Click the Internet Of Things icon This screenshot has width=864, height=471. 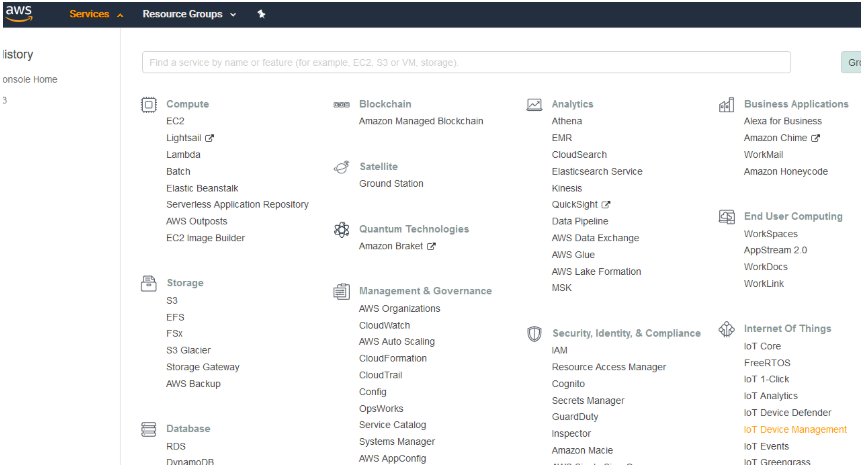pyautogui.click(x=727, y=329)
